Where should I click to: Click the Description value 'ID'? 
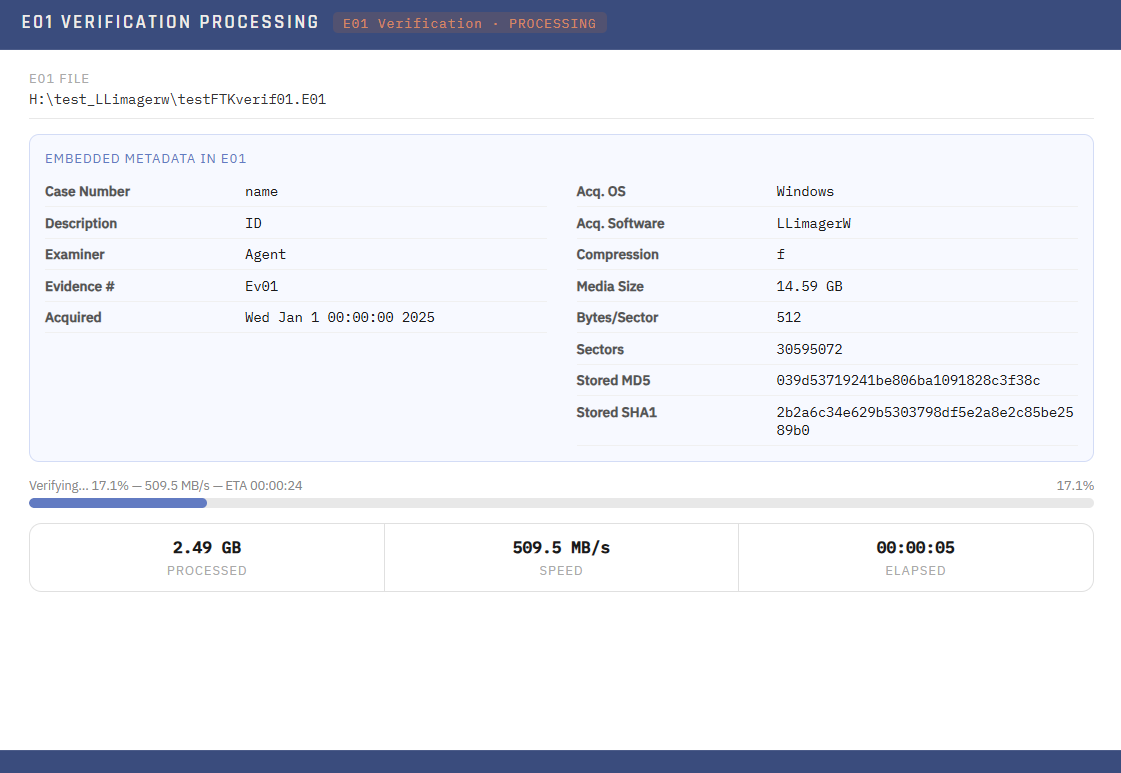pos(253,223)
